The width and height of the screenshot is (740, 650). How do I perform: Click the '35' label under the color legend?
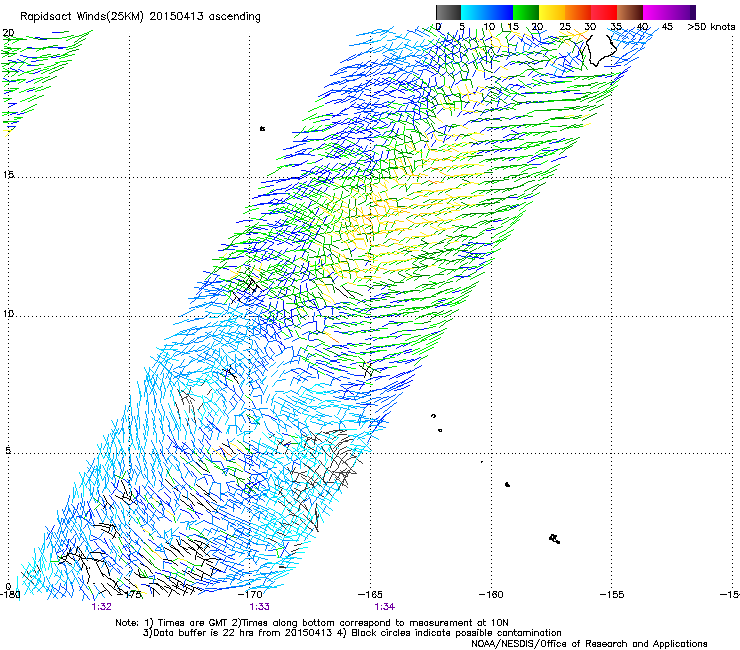click(x=616, y=27)
